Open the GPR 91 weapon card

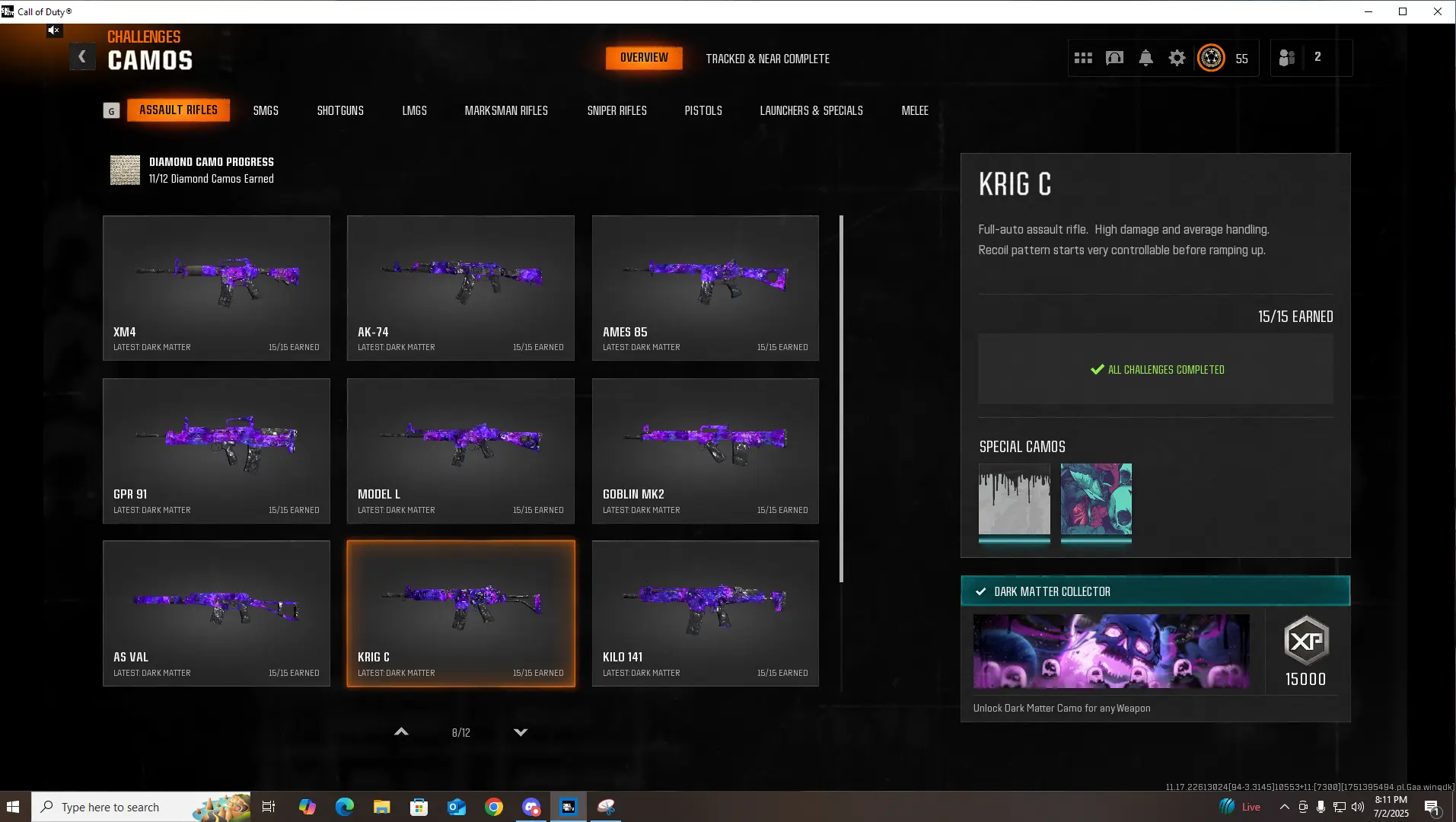(x=216, y=451)
